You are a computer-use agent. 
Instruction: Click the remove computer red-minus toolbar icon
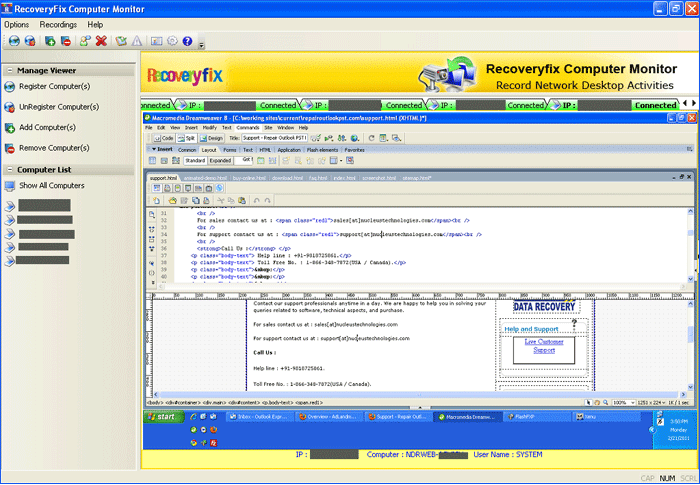(x=66, y=41)
